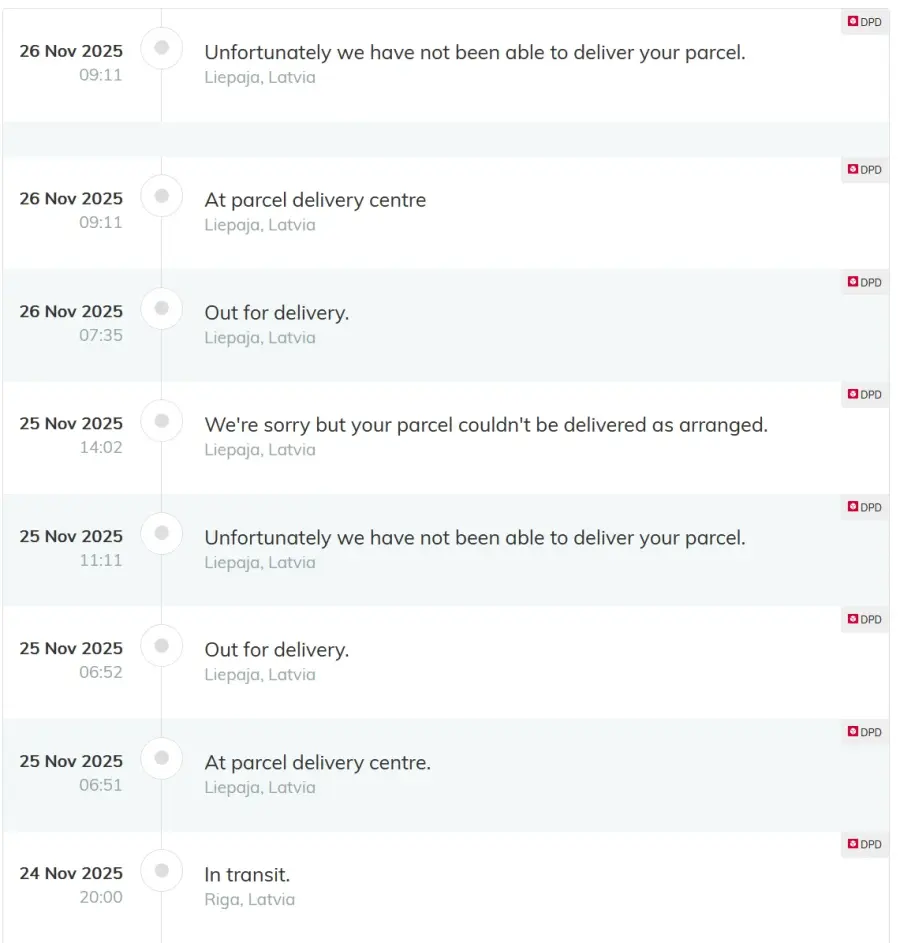Click the "24 Nov 2025" date label

[x=71, y=873]
